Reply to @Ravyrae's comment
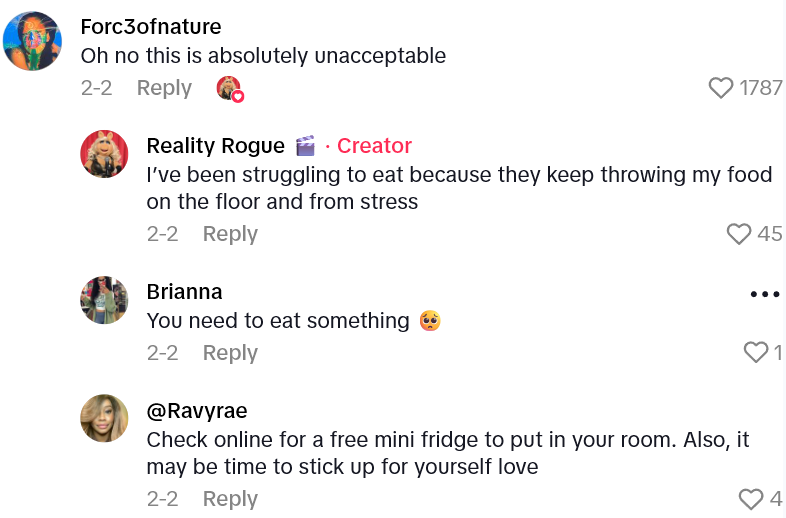The image size is (786, 518). coord(230,498)
